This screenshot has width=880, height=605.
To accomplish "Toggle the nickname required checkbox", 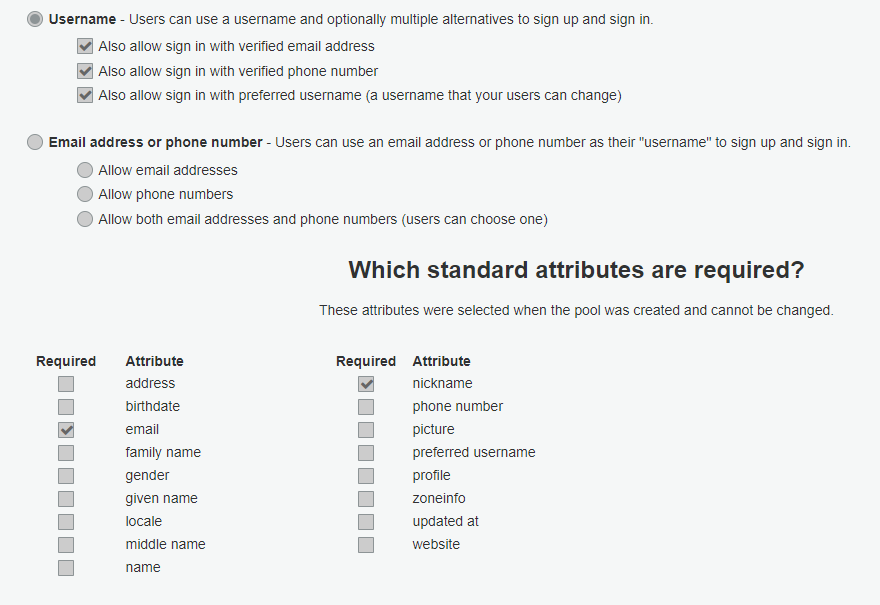I will click(x=366, y=384).
